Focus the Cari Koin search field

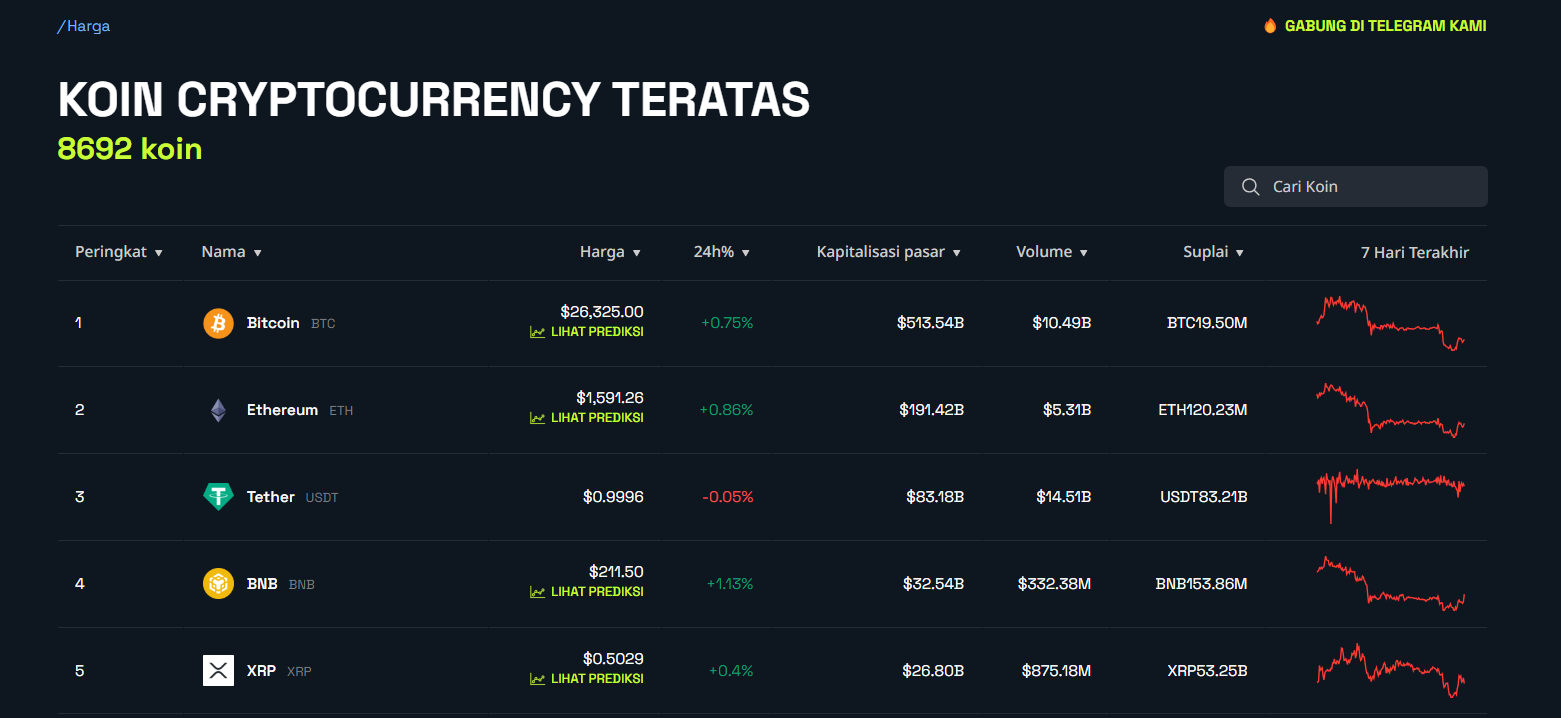pos(1355,187)
